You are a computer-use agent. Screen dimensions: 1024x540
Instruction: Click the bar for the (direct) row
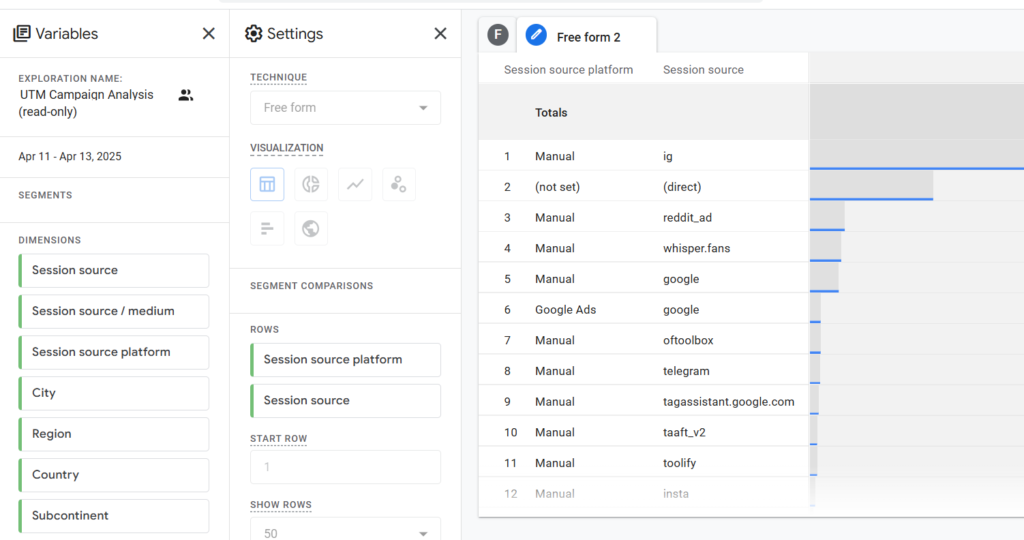(x=871, y=186)
